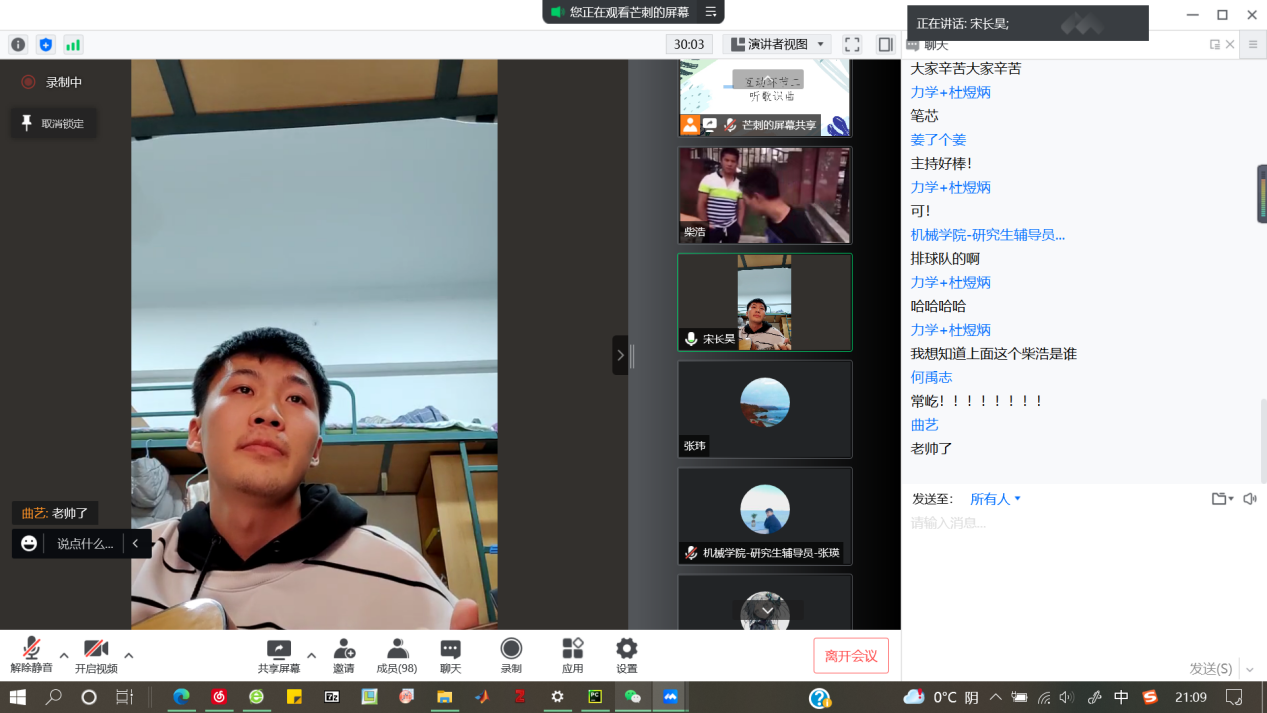Open the Apps panel

click(x=572, y=656)
